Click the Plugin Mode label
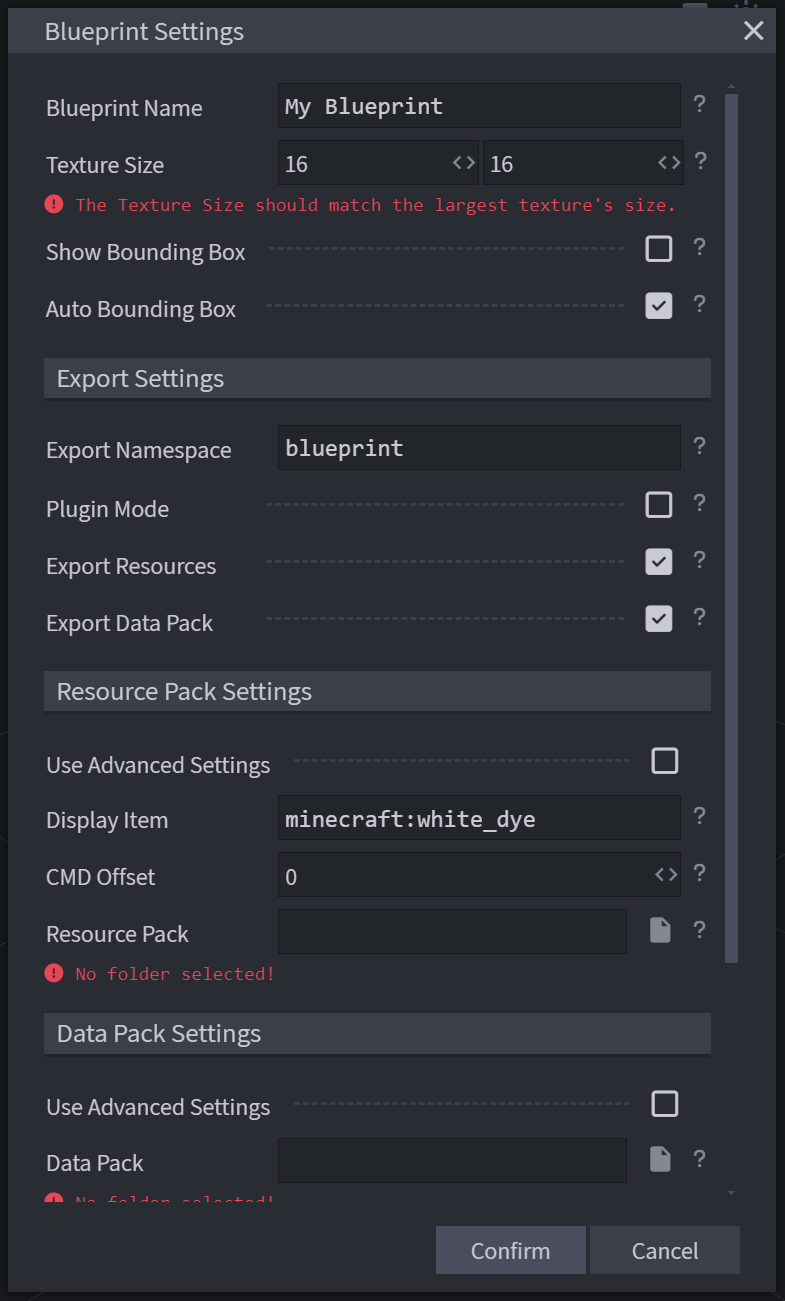 point(107,509)
